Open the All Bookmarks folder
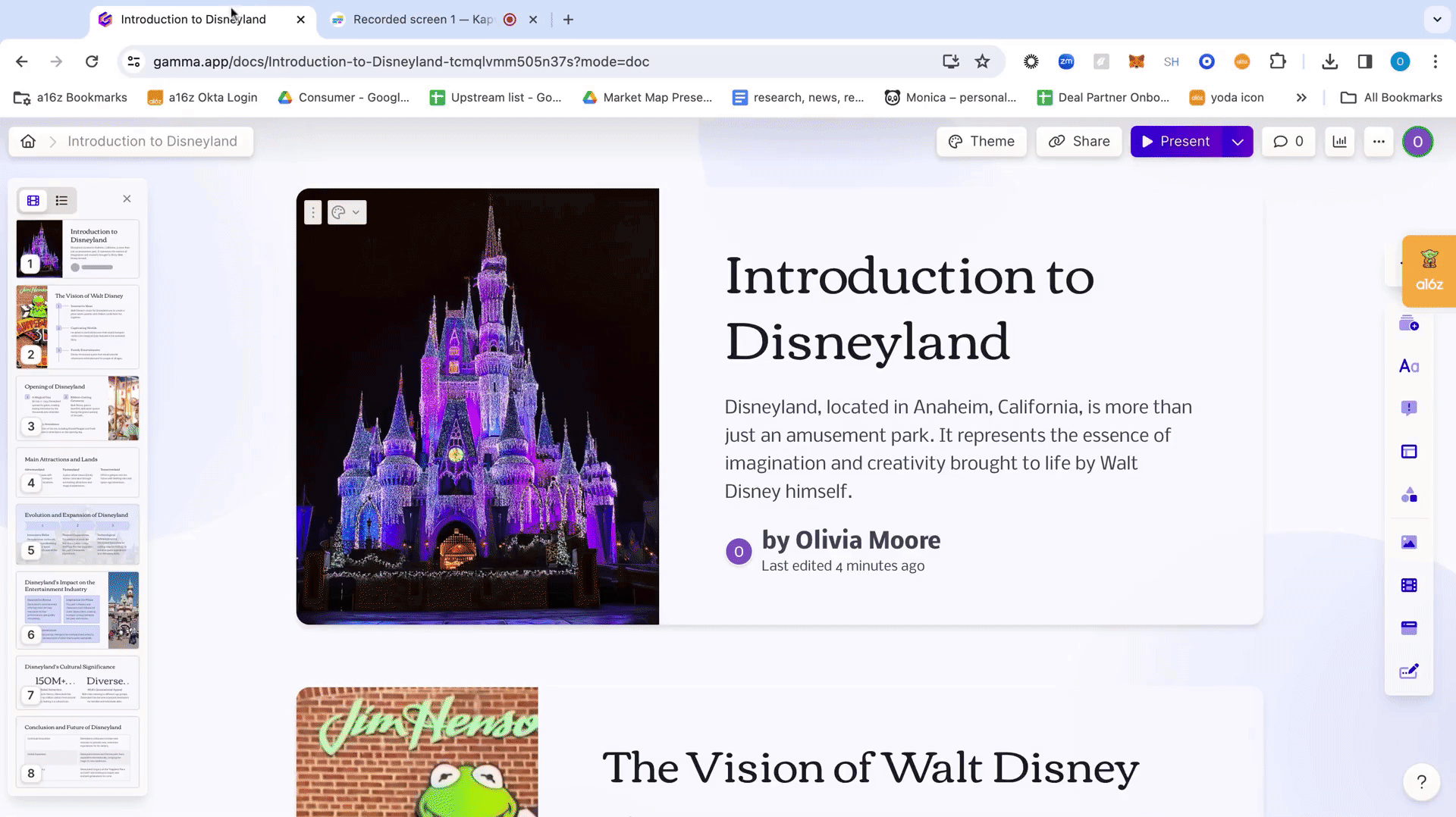1456x817 pixels. [1392, 97]
